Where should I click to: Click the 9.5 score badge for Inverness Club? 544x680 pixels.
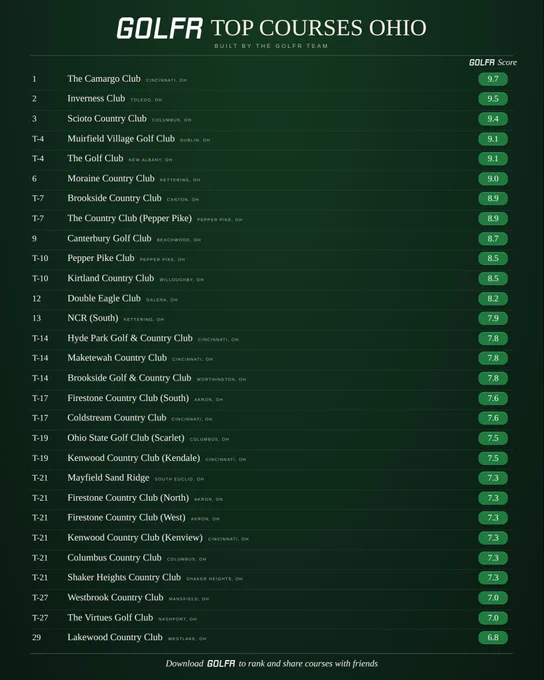(x=493, y=99)
